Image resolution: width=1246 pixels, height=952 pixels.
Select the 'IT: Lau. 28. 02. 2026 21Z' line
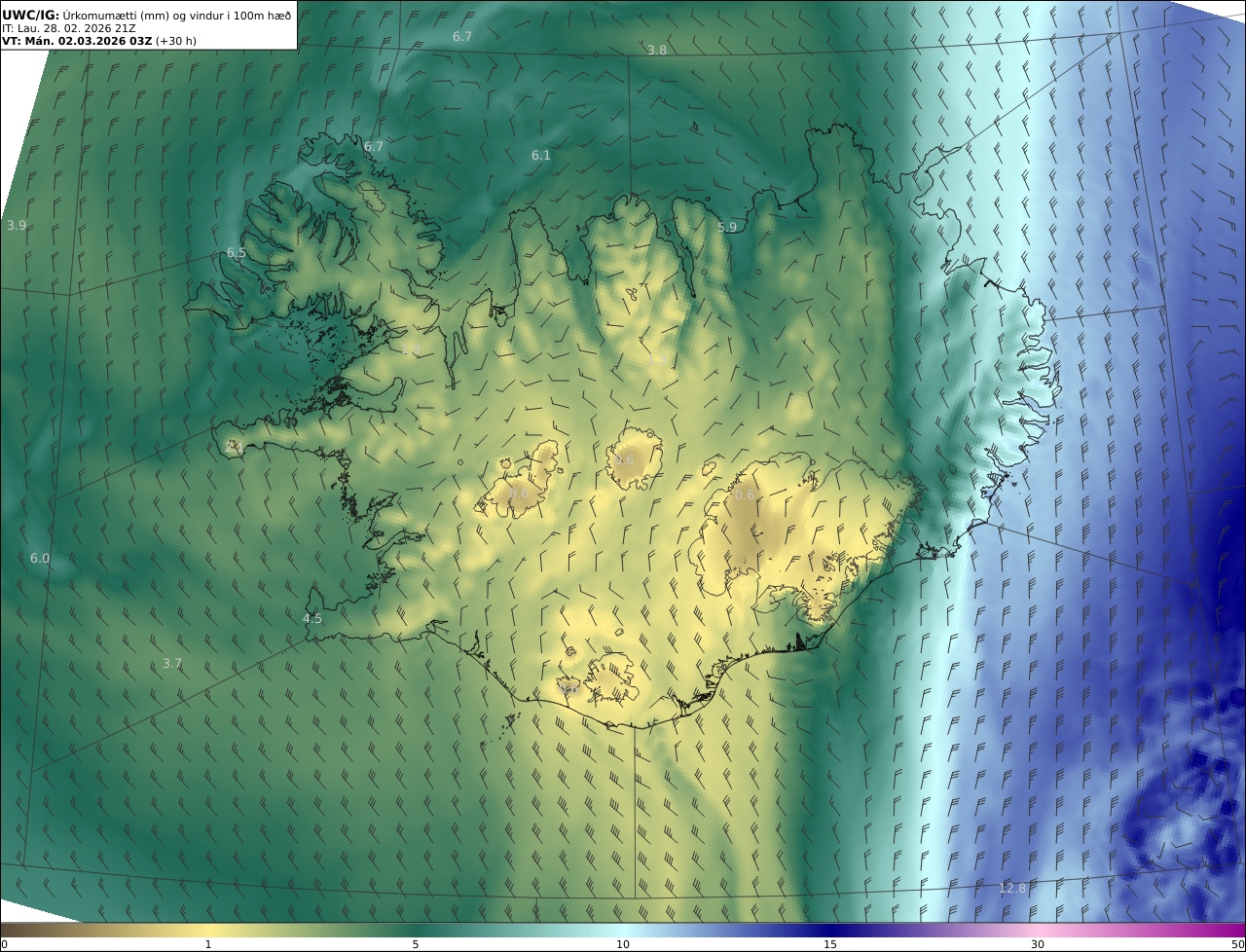[68, 28]
